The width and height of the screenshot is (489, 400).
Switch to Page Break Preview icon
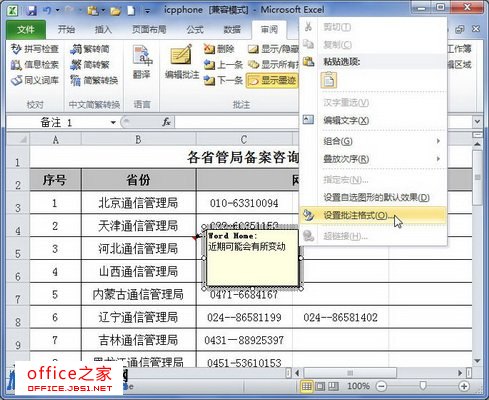pyautogui.click(x=333, y=386)
